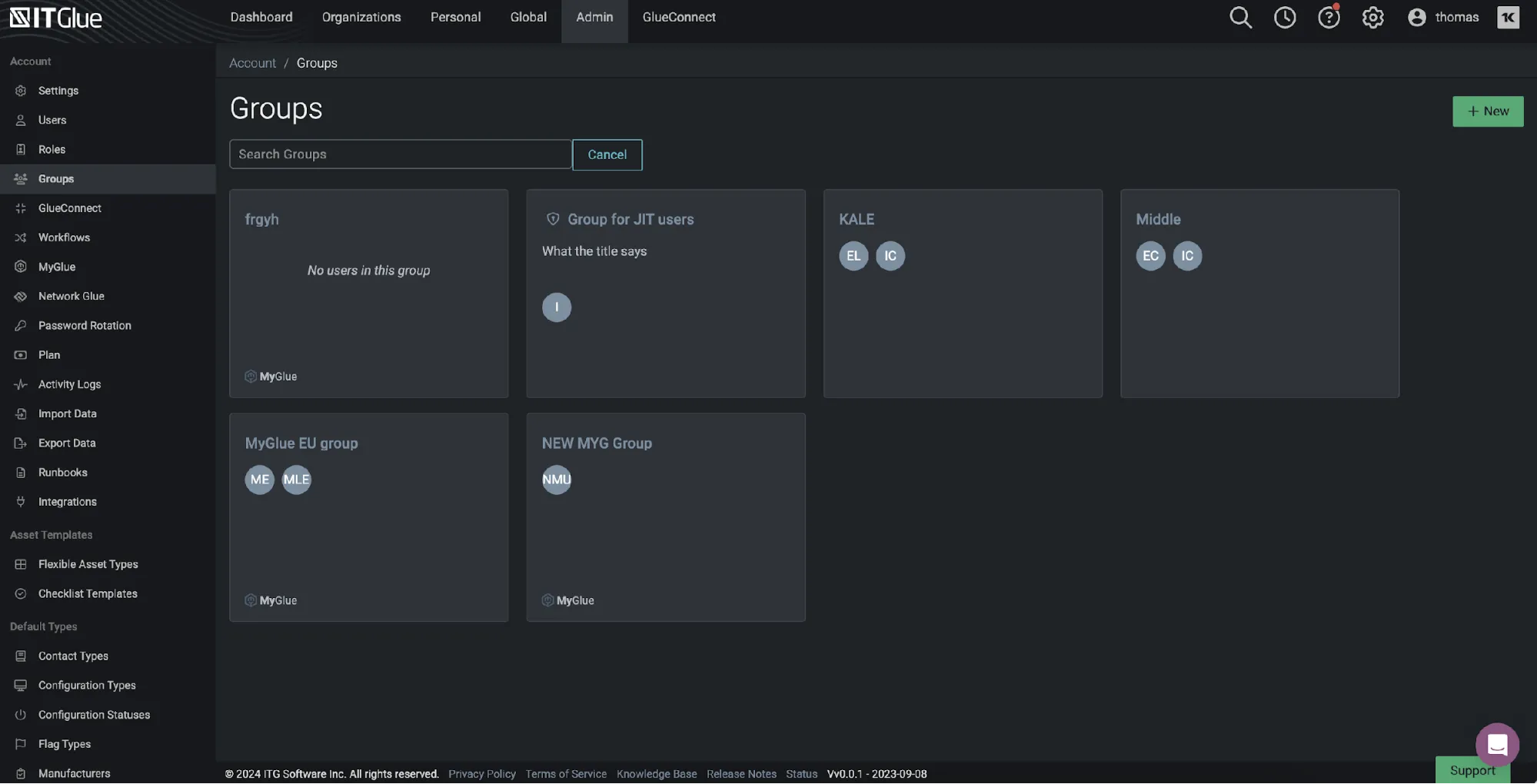
Task: Follow the Account breadcrumb link
Action: click(252, 63)
